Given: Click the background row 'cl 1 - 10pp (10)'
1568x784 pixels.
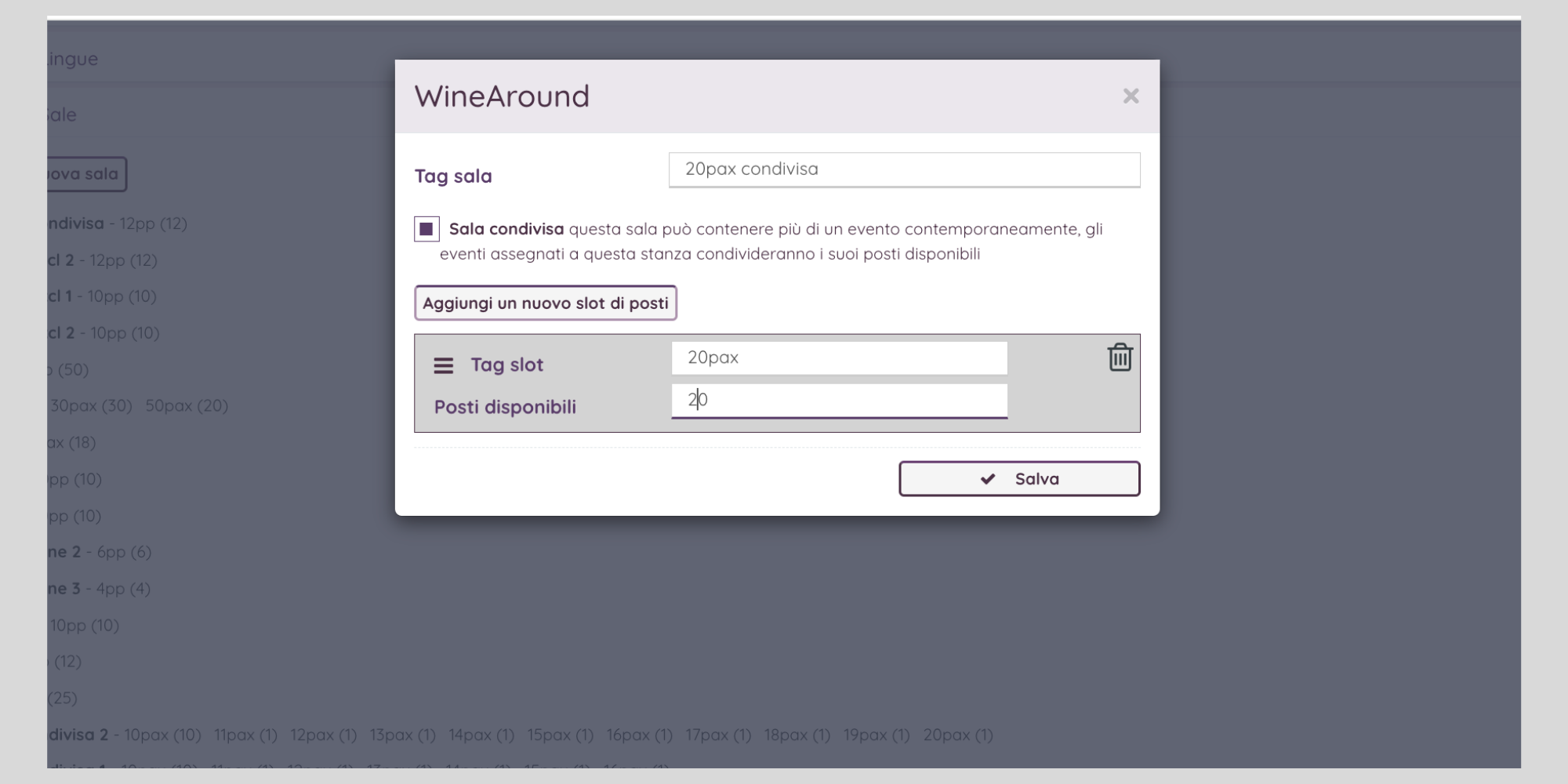Looking at the screenshot, I should (102, 296).
